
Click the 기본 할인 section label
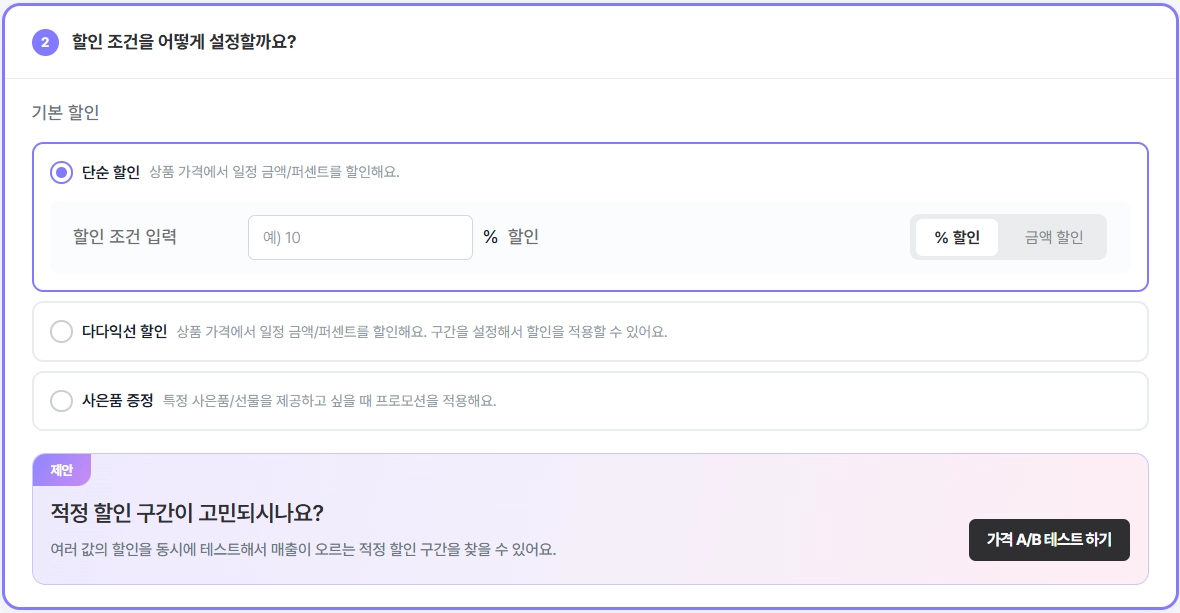65,112
